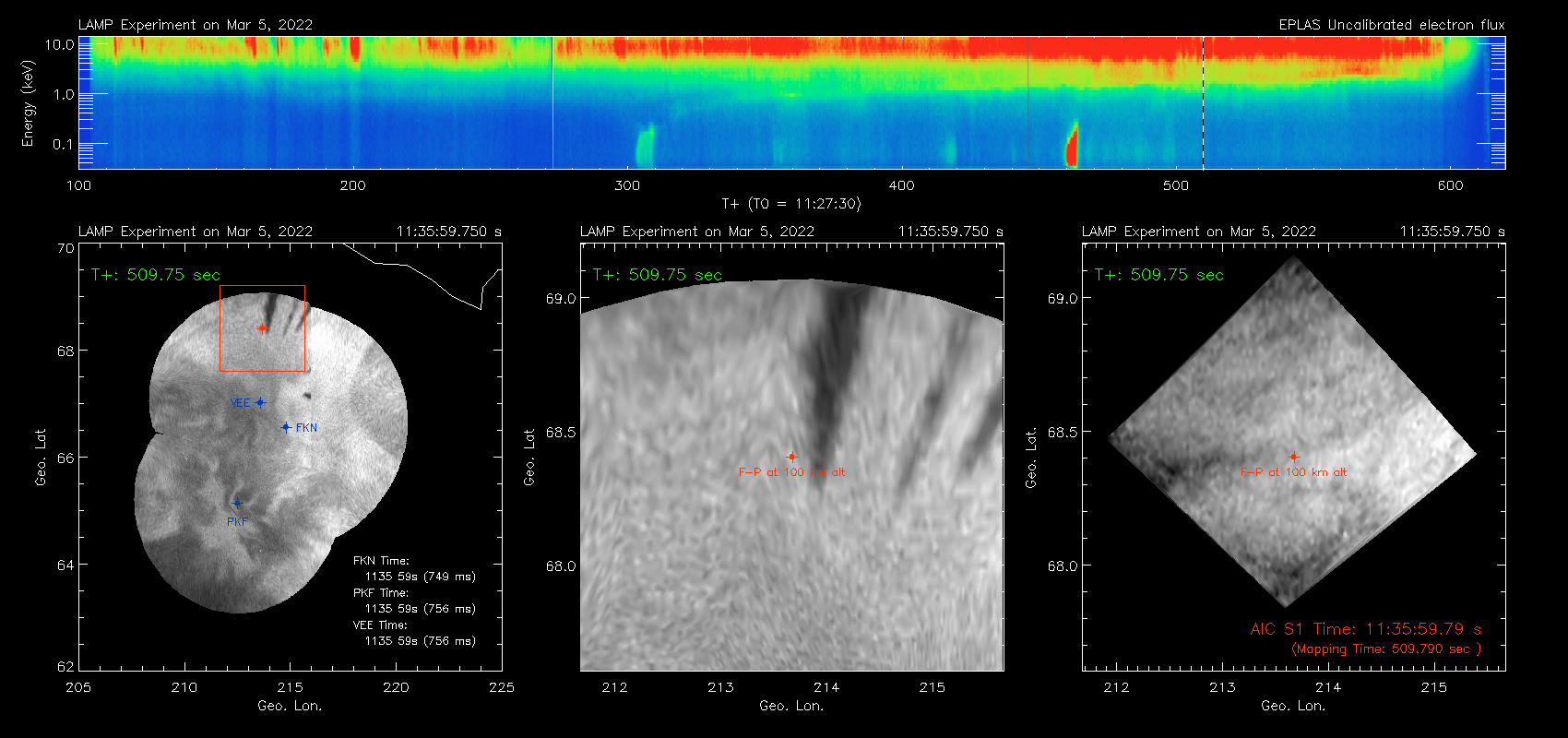Click the red F-P crosshair in the middle panel

point(791,457)
